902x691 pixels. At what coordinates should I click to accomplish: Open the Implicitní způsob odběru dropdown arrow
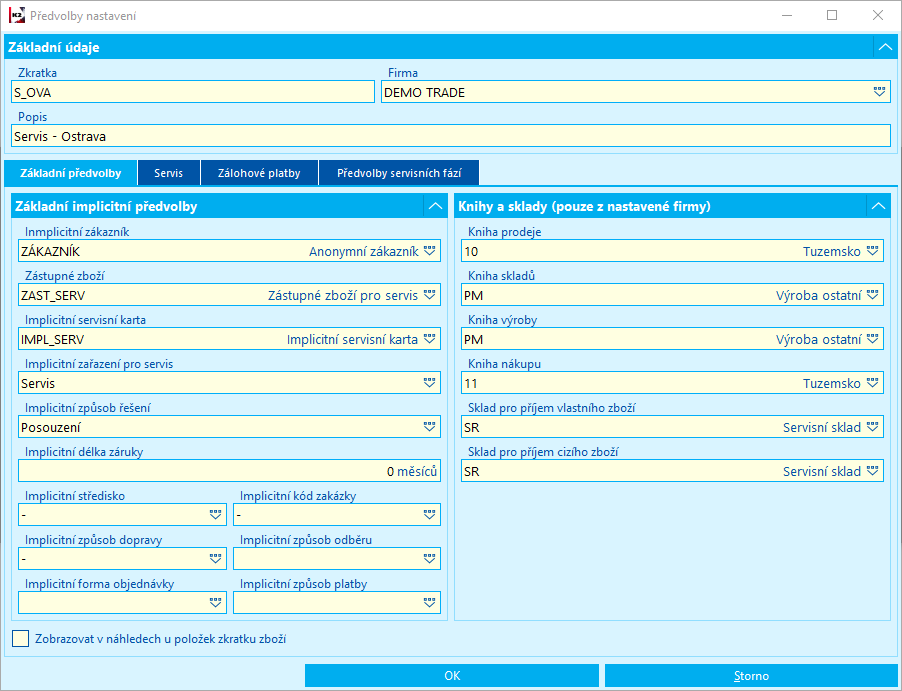click(x=429, y=559)
